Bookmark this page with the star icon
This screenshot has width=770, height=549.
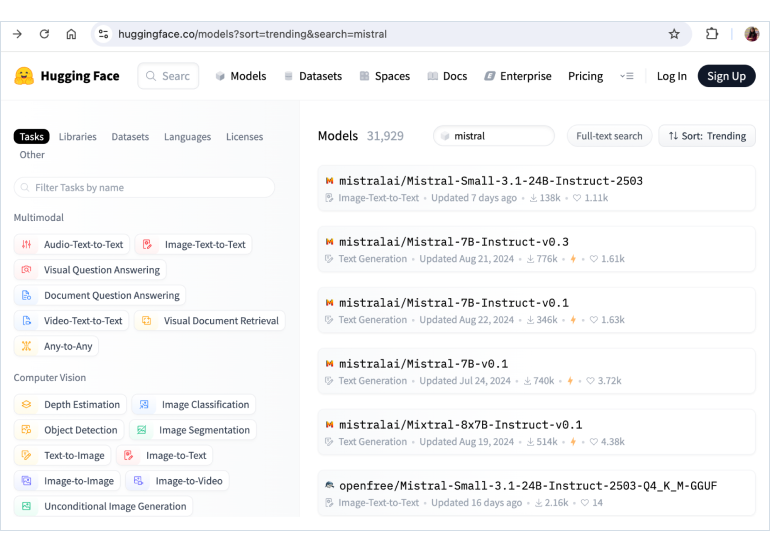click(x=674, y=34)
